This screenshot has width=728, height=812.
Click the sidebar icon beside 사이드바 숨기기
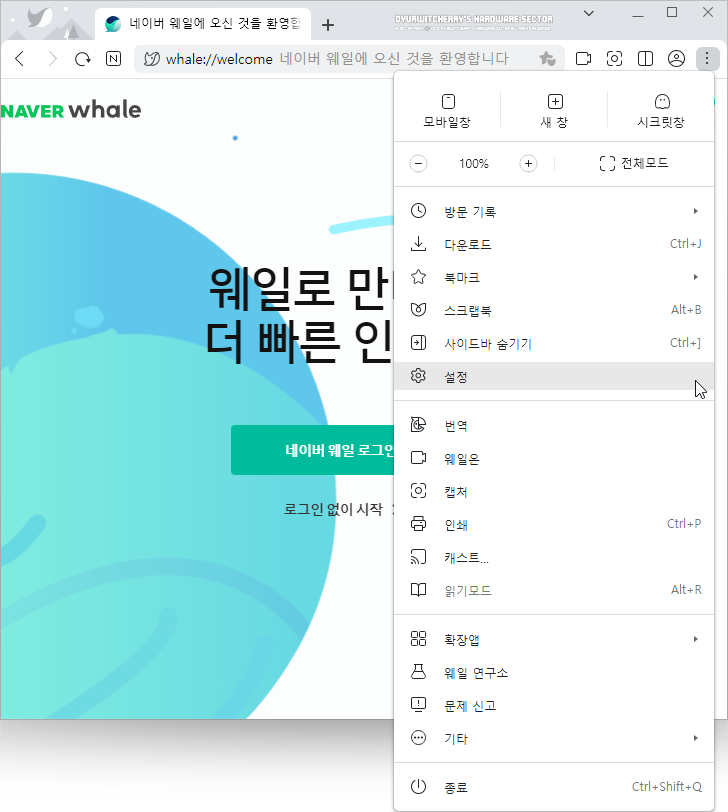click(x=418, y=343)
